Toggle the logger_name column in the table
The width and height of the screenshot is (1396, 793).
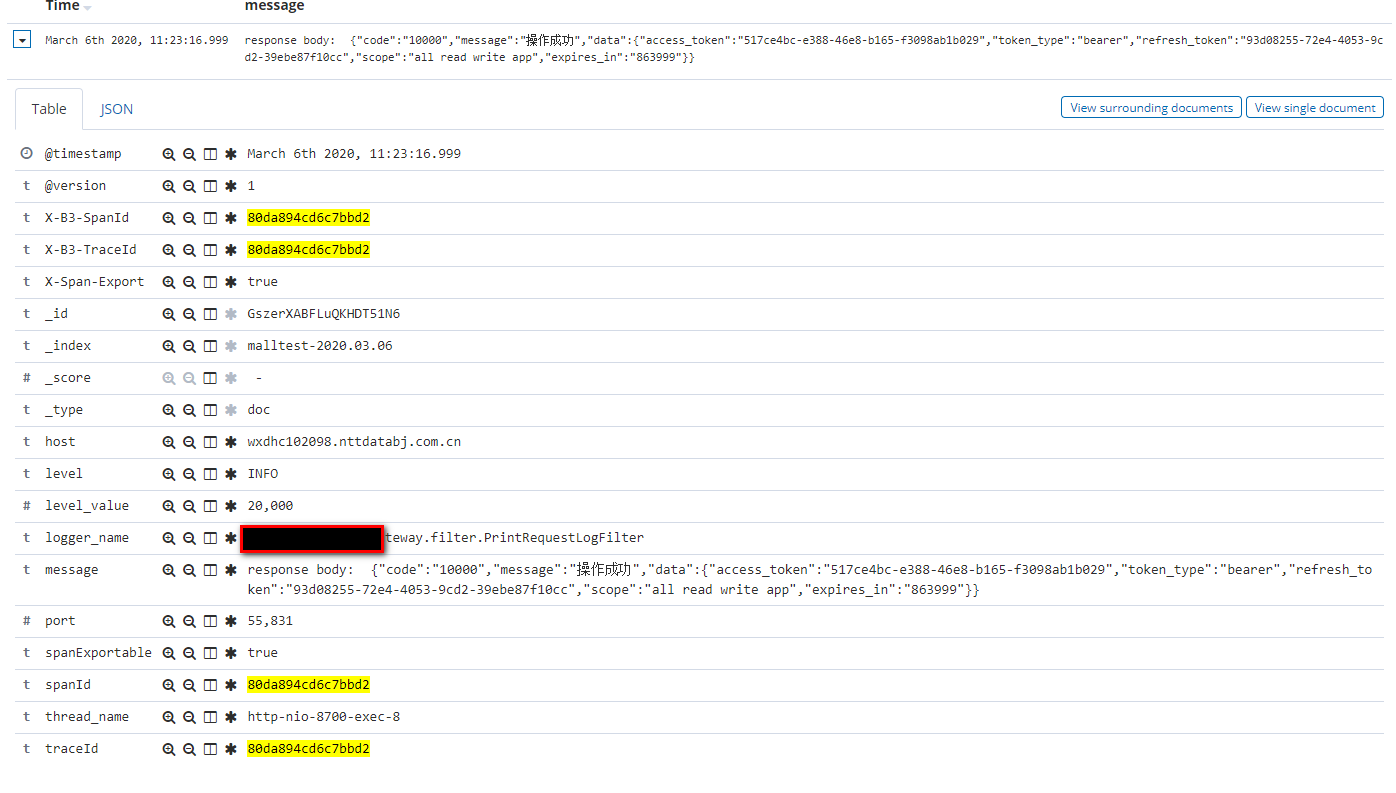click(x=210, y=537)
